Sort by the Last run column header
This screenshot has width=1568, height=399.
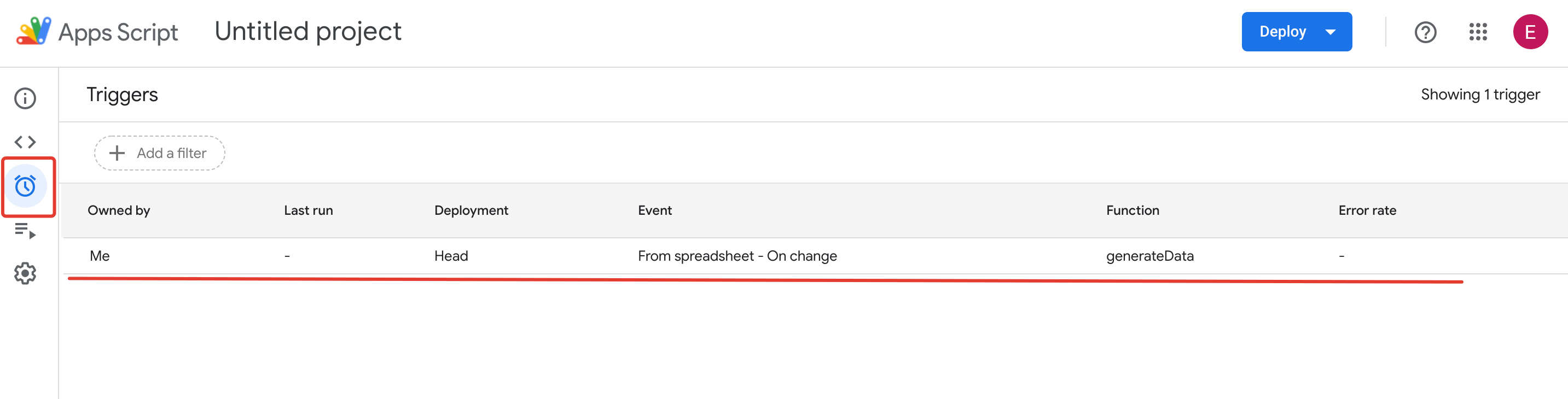309,210
